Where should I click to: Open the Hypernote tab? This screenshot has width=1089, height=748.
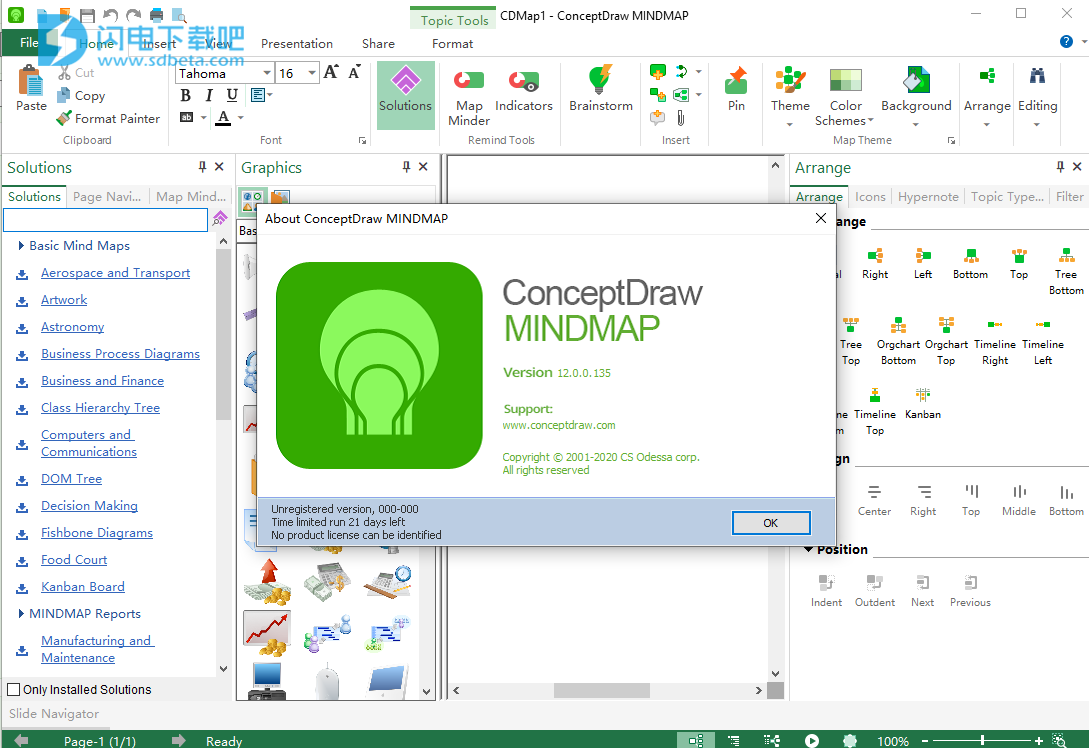coord(928,197)
